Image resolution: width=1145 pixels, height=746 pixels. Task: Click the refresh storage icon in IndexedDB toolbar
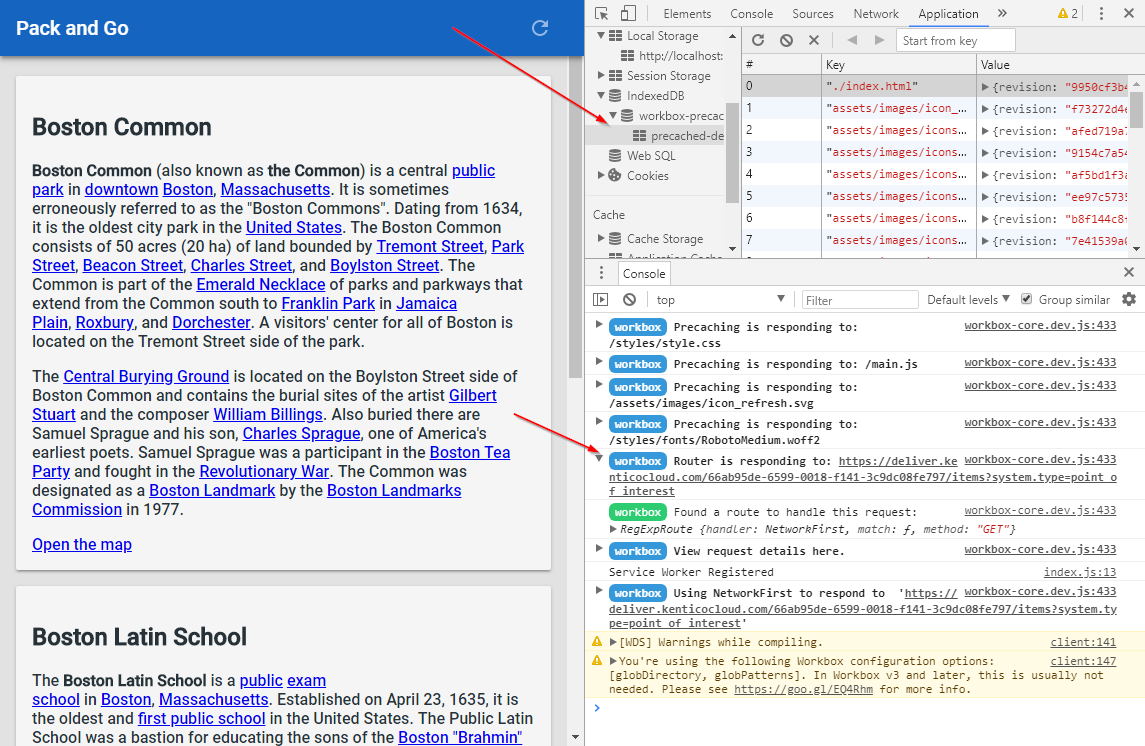[758, 40]
